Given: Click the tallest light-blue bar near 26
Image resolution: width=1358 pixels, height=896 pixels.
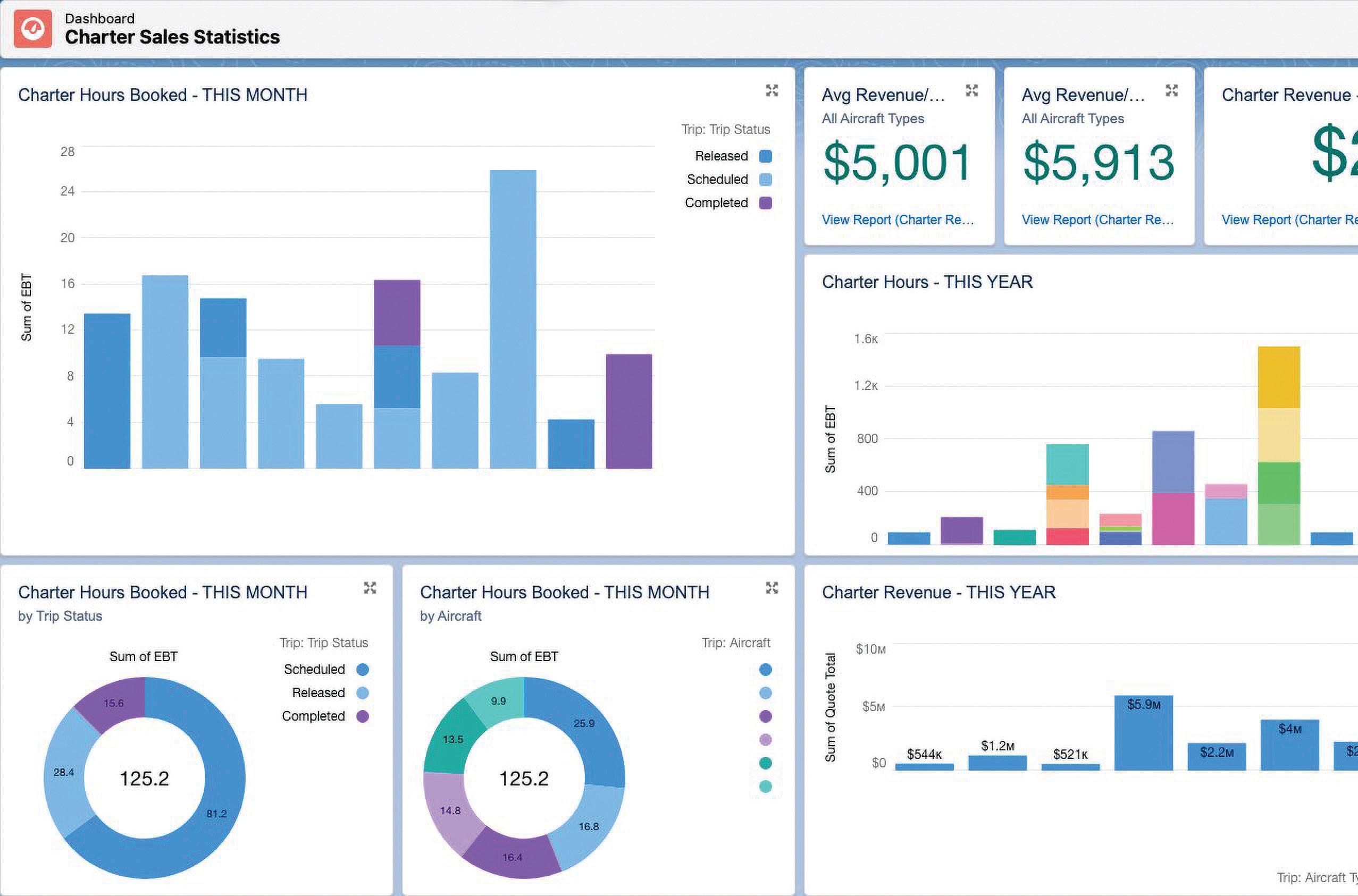Looking at the screenshot, I should [513, 319].
